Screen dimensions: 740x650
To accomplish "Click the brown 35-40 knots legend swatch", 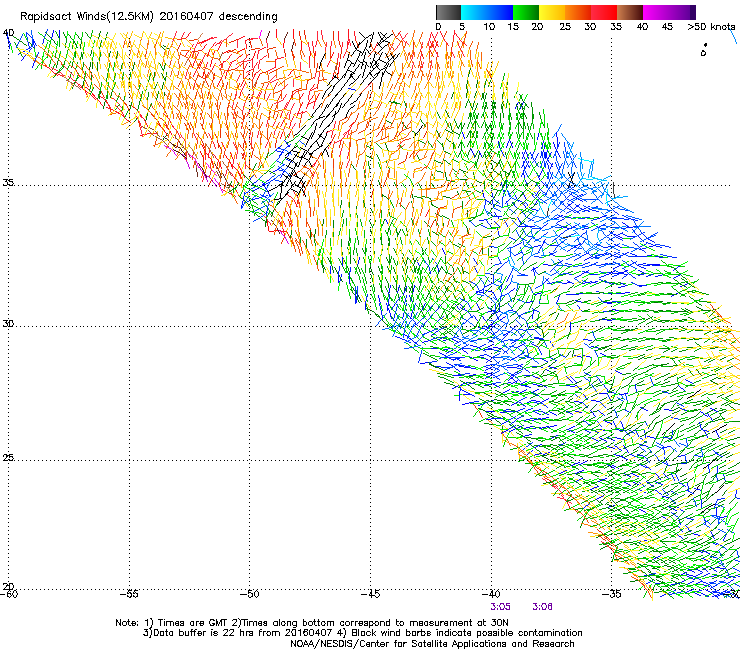I will pyautogui.click(x=630, y=12).
